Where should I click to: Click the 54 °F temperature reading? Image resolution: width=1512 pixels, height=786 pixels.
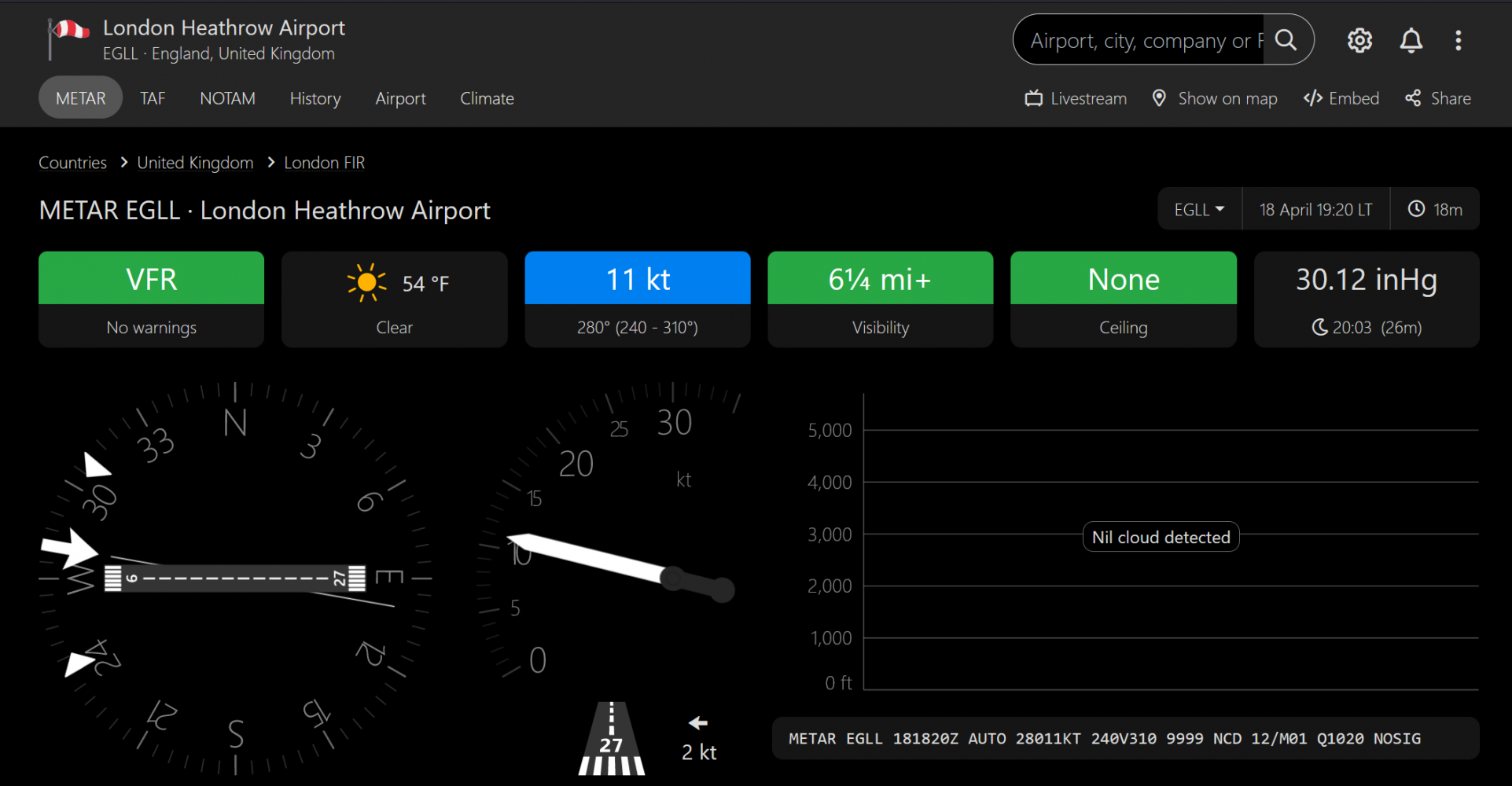pyautogui.click(x=425, y=283)
